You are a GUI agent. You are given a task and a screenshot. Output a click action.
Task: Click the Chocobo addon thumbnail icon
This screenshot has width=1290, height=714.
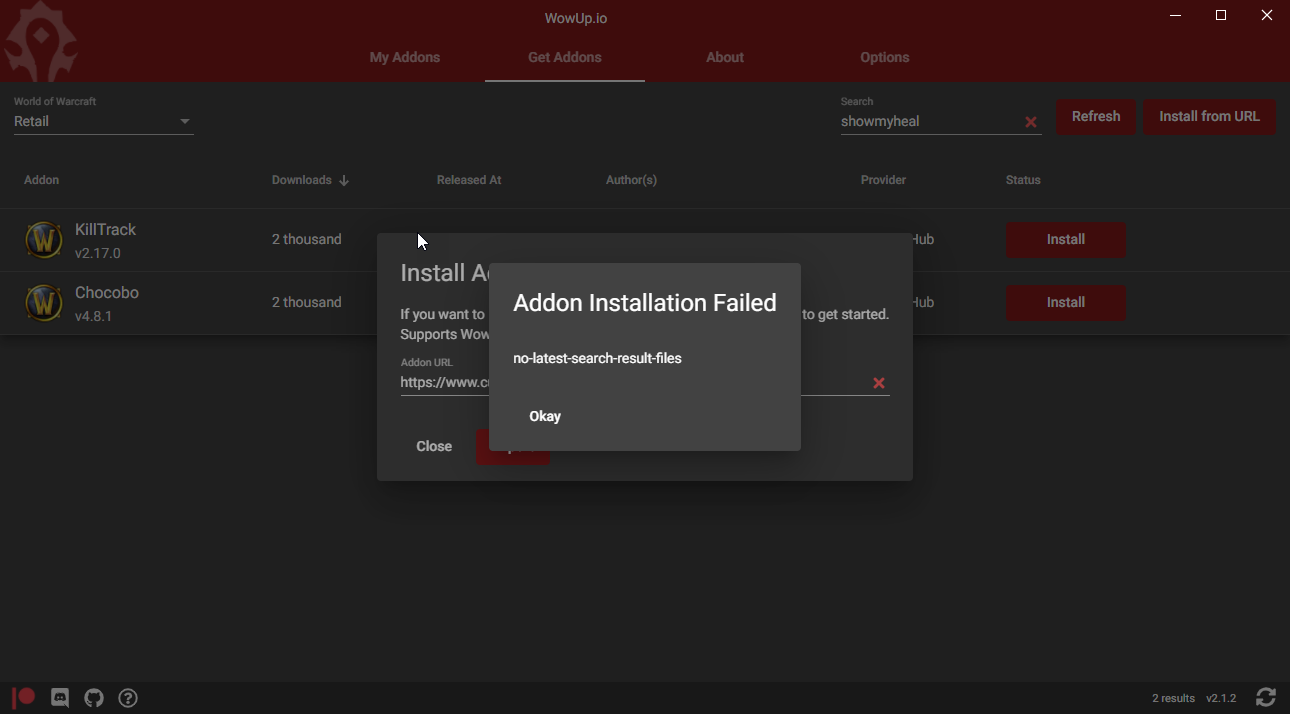click(x=44, y=302)
